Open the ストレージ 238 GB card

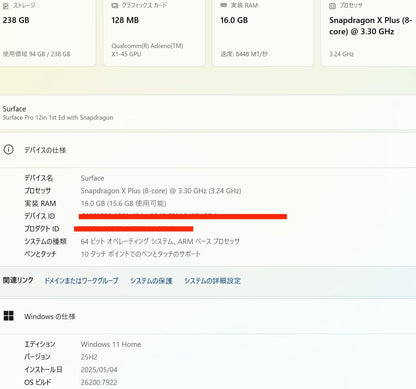coord(48,32)
